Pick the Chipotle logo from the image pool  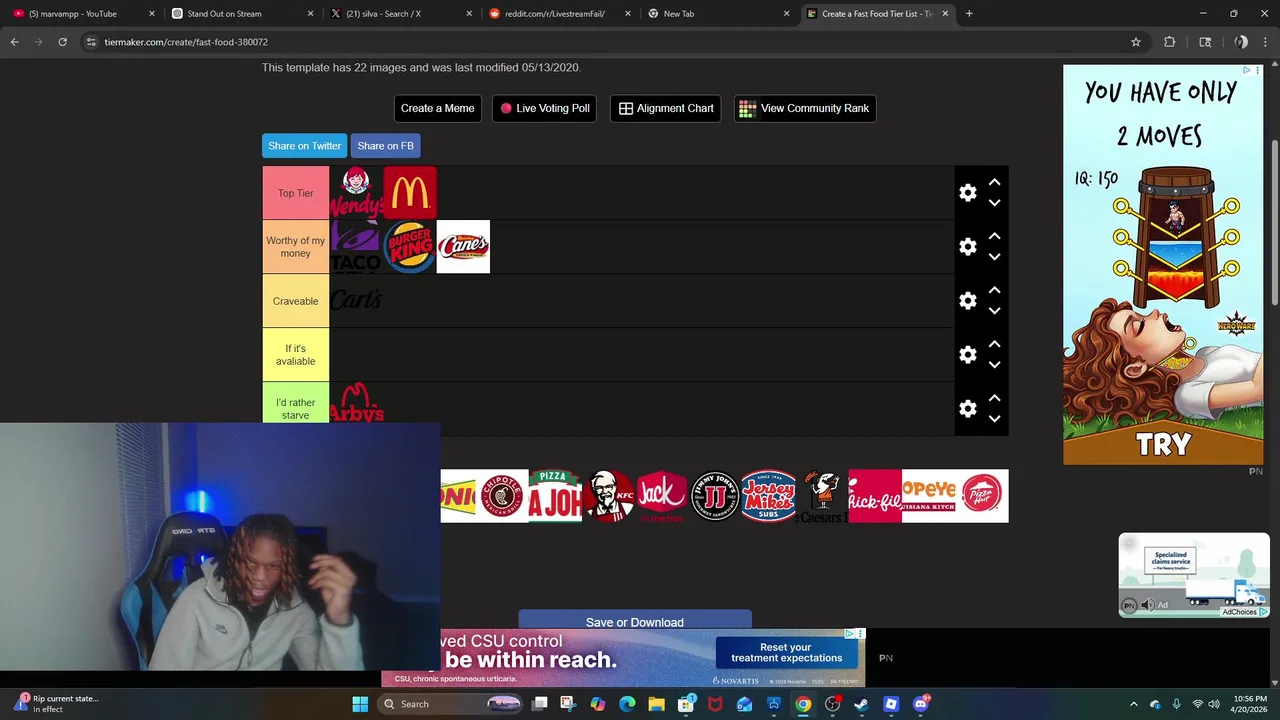502,496
